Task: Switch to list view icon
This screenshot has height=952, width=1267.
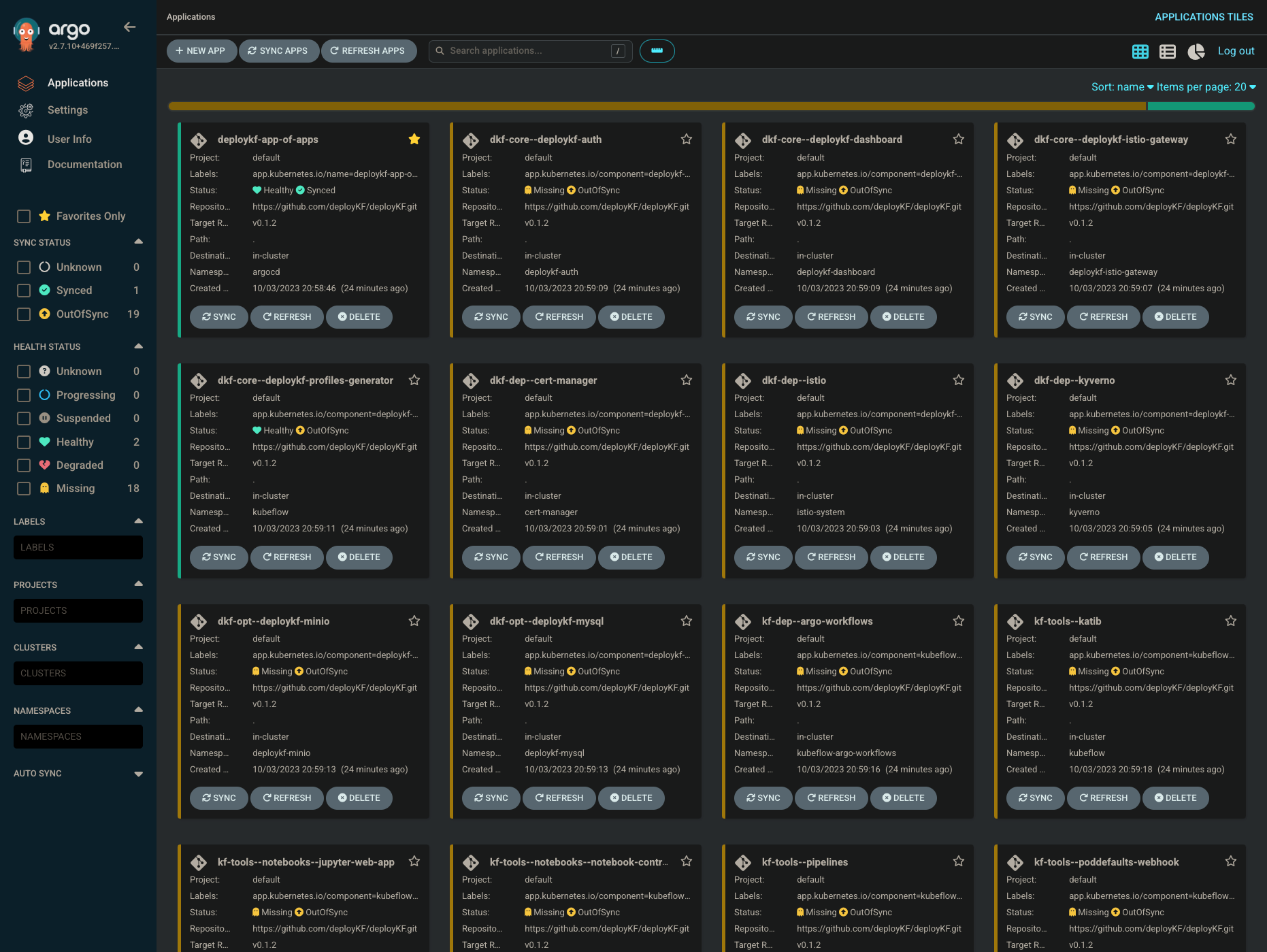Action: 1168,52
